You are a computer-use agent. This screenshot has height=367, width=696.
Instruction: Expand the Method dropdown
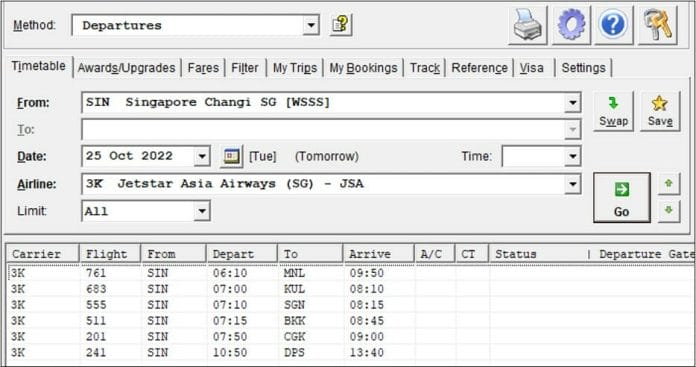tap(311, 25)
